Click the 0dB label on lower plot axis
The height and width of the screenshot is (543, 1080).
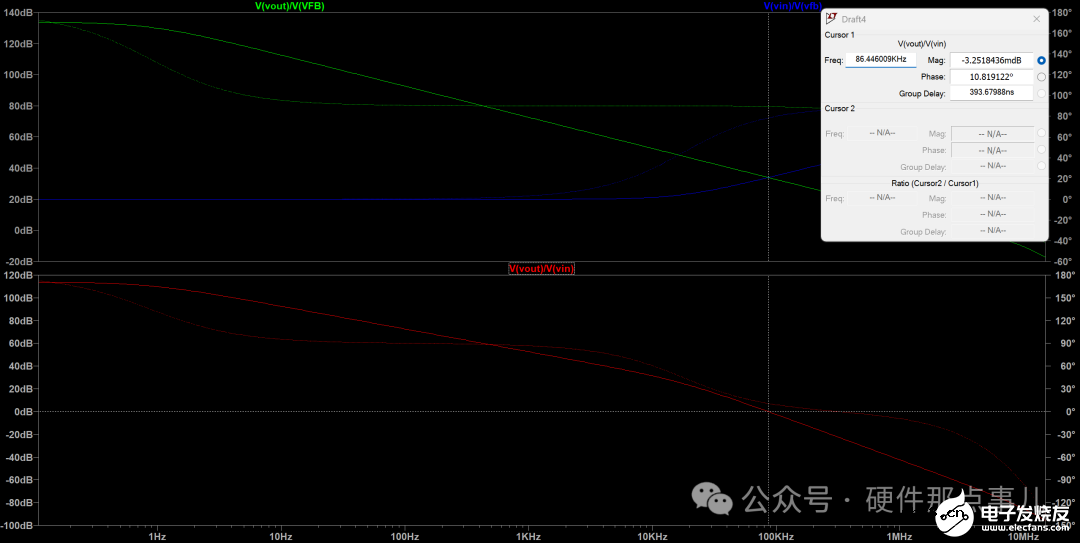click(22, 411)
